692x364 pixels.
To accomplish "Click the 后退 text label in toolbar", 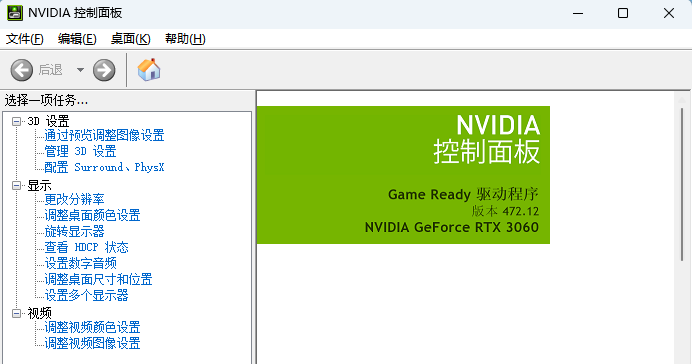I will pyautogui.click(x=50, y=70).
